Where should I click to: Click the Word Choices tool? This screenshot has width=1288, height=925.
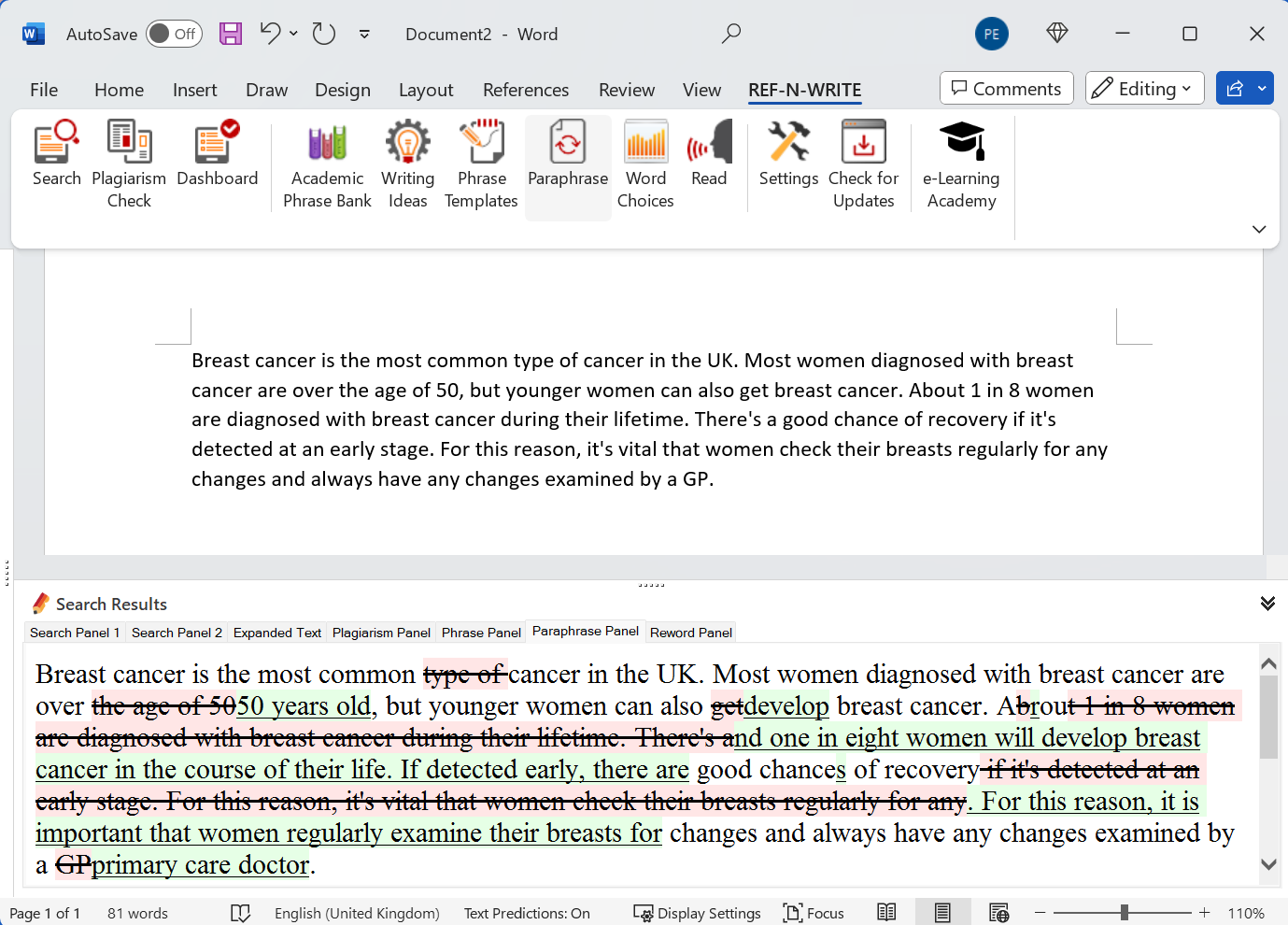point(644,159)
